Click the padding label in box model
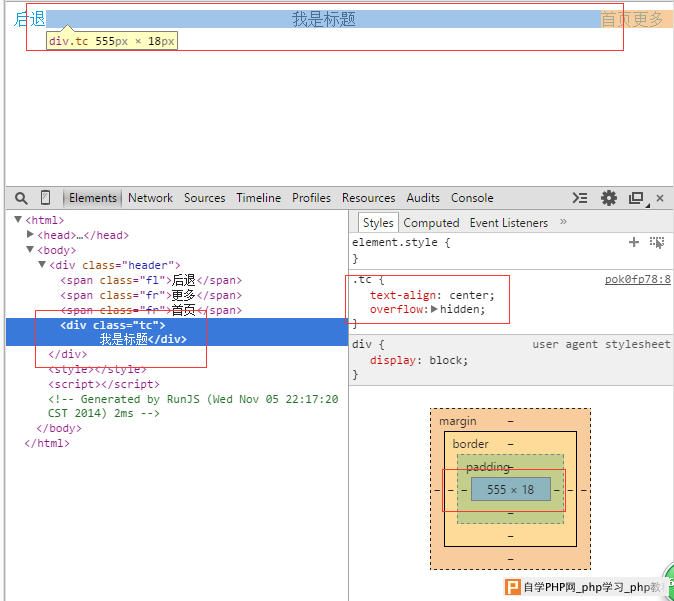 [x=487, y=467]
